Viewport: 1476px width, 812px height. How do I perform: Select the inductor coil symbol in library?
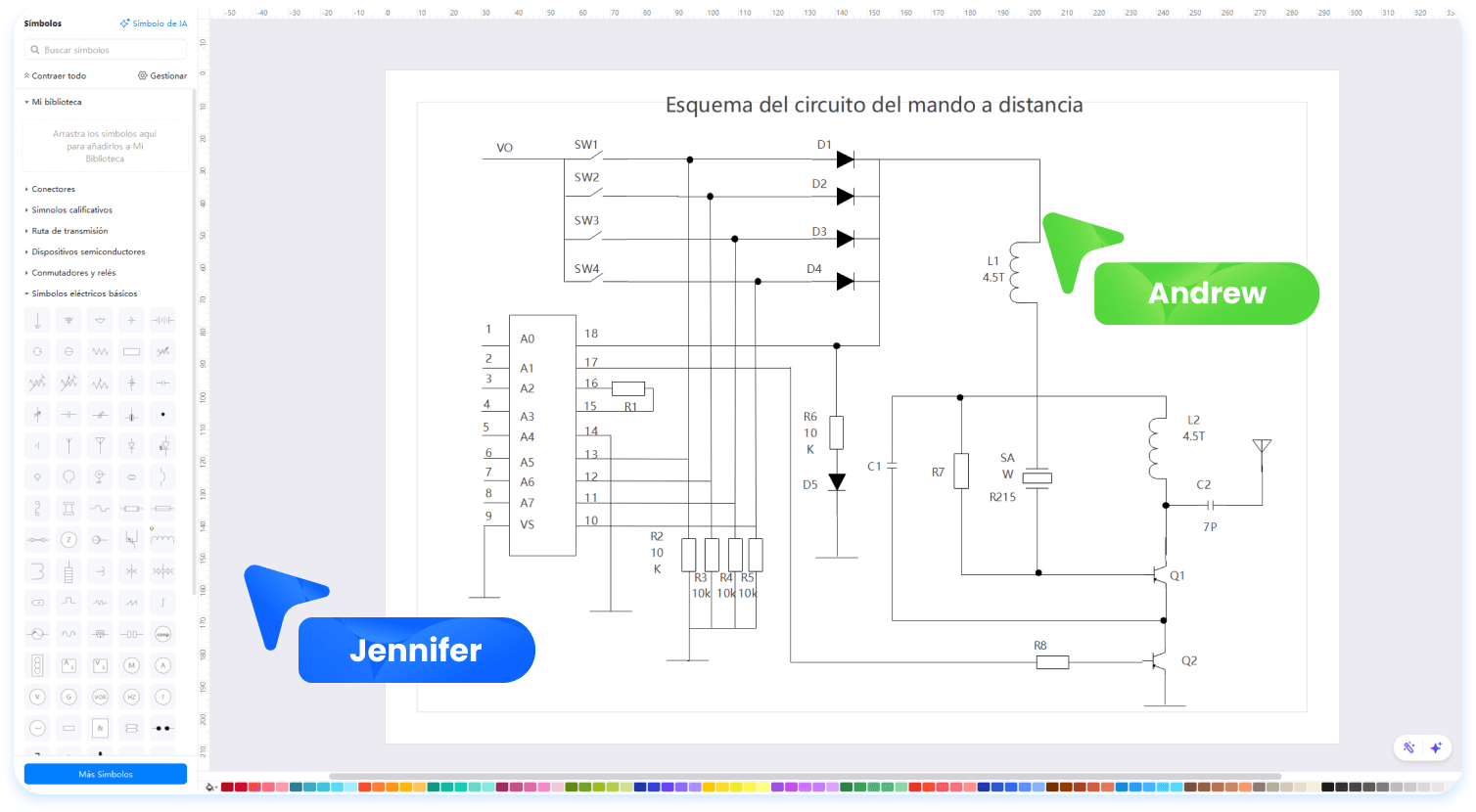coord(163,538)
